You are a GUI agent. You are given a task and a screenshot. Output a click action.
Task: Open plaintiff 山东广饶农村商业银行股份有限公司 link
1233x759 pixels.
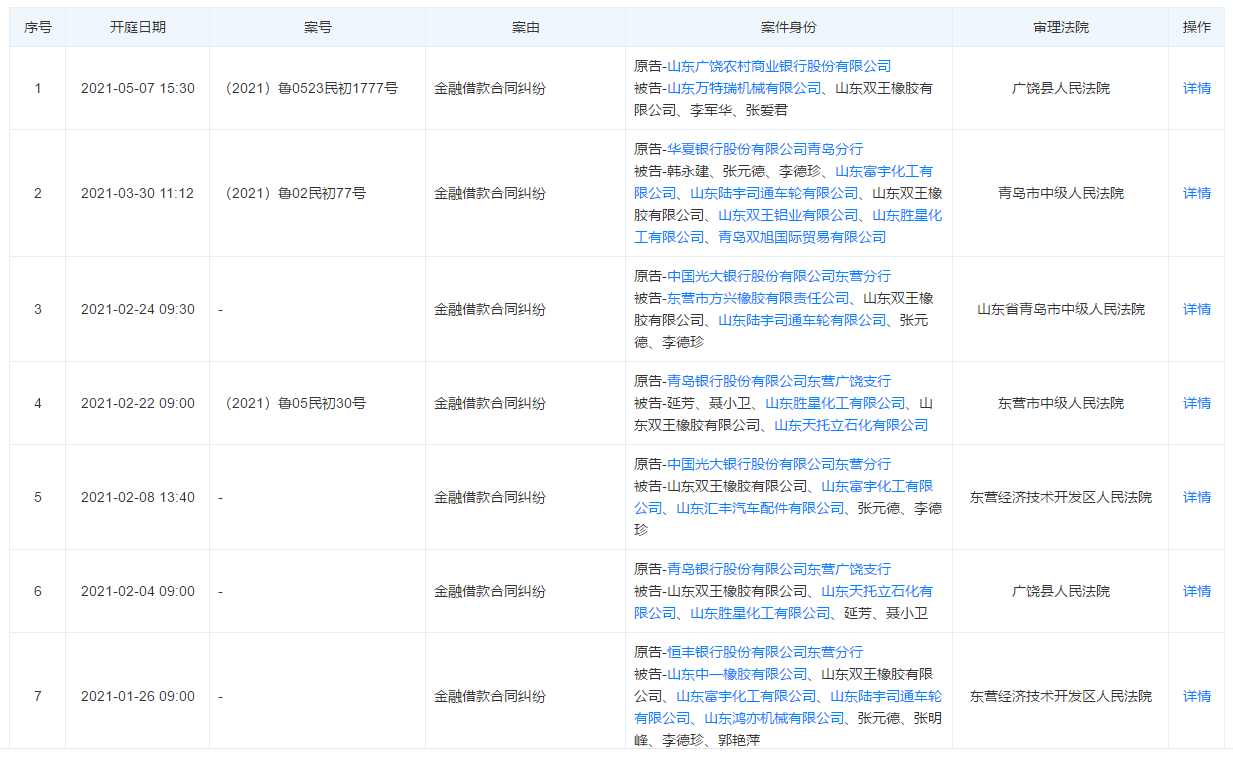779,66
